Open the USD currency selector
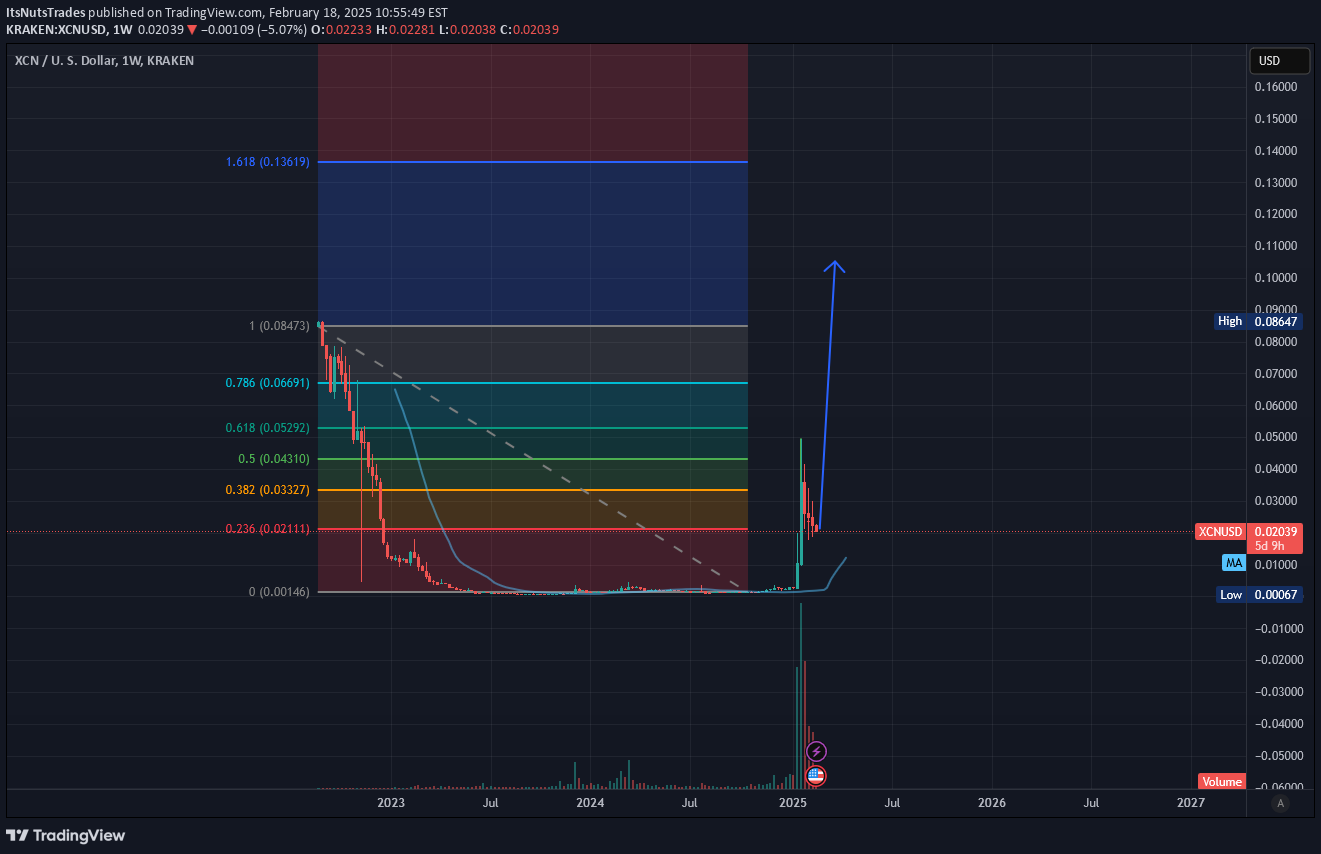This screenshot has height=854, width=1321. click(x=1280, y=61)
